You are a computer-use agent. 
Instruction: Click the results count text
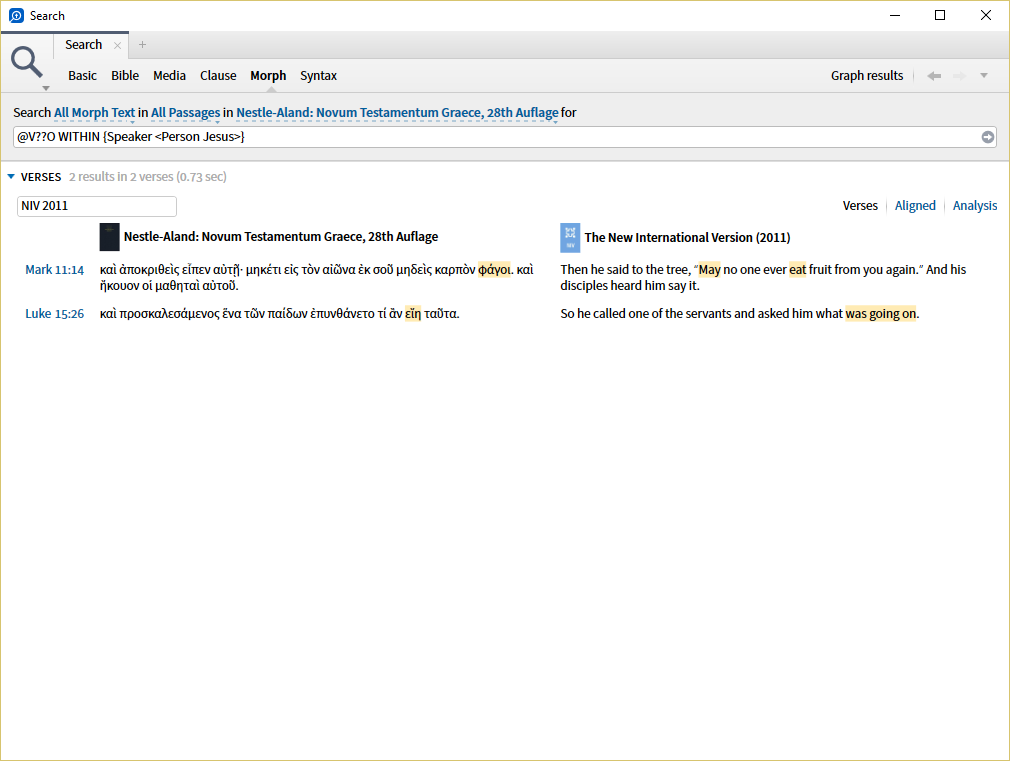(148, 177)
